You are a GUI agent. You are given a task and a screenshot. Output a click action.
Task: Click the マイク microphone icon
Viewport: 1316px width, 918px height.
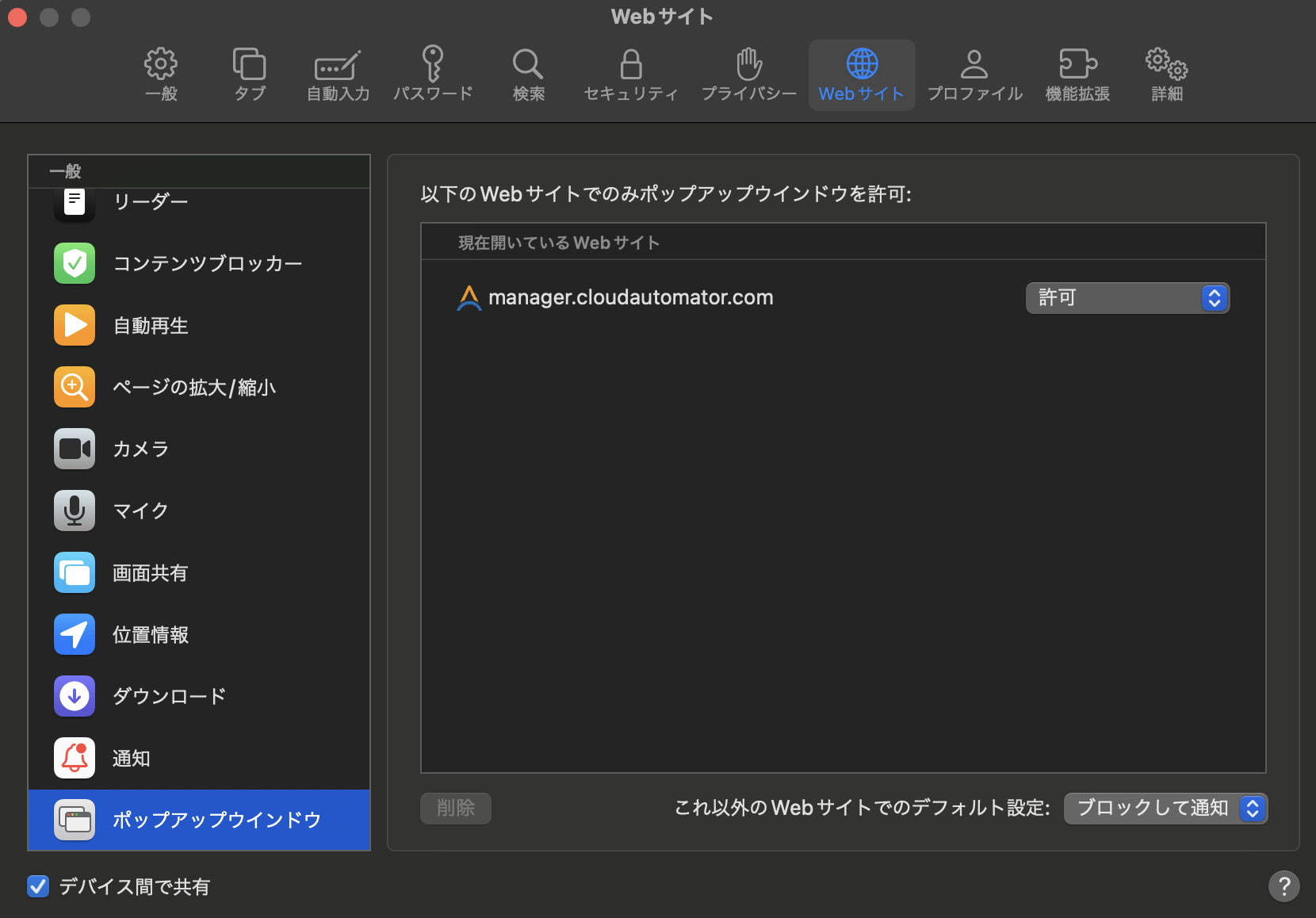[x=74, y=511]
